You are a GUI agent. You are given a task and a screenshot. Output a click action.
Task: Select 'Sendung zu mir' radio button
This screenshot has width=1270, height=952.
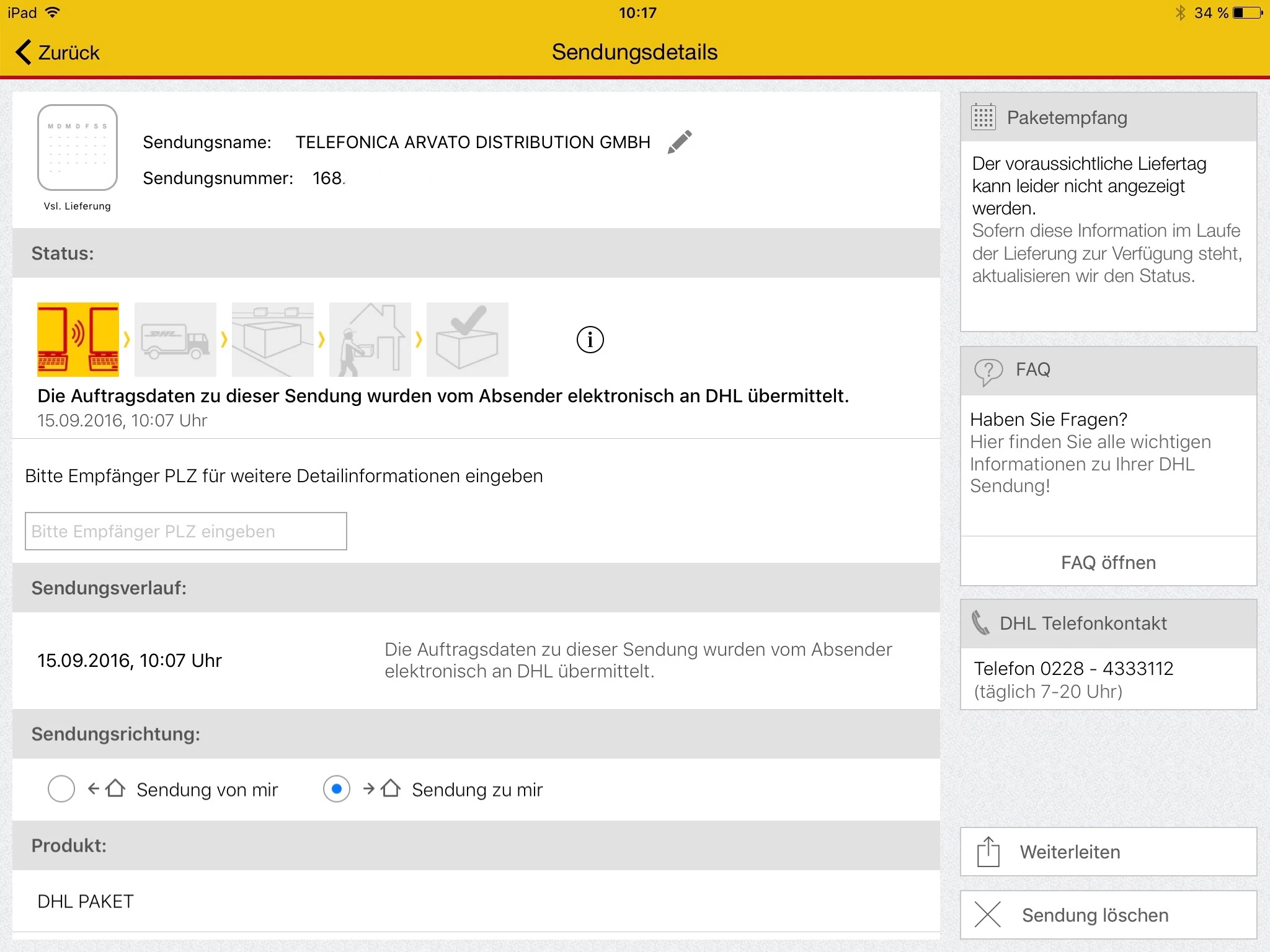[337, 789]
